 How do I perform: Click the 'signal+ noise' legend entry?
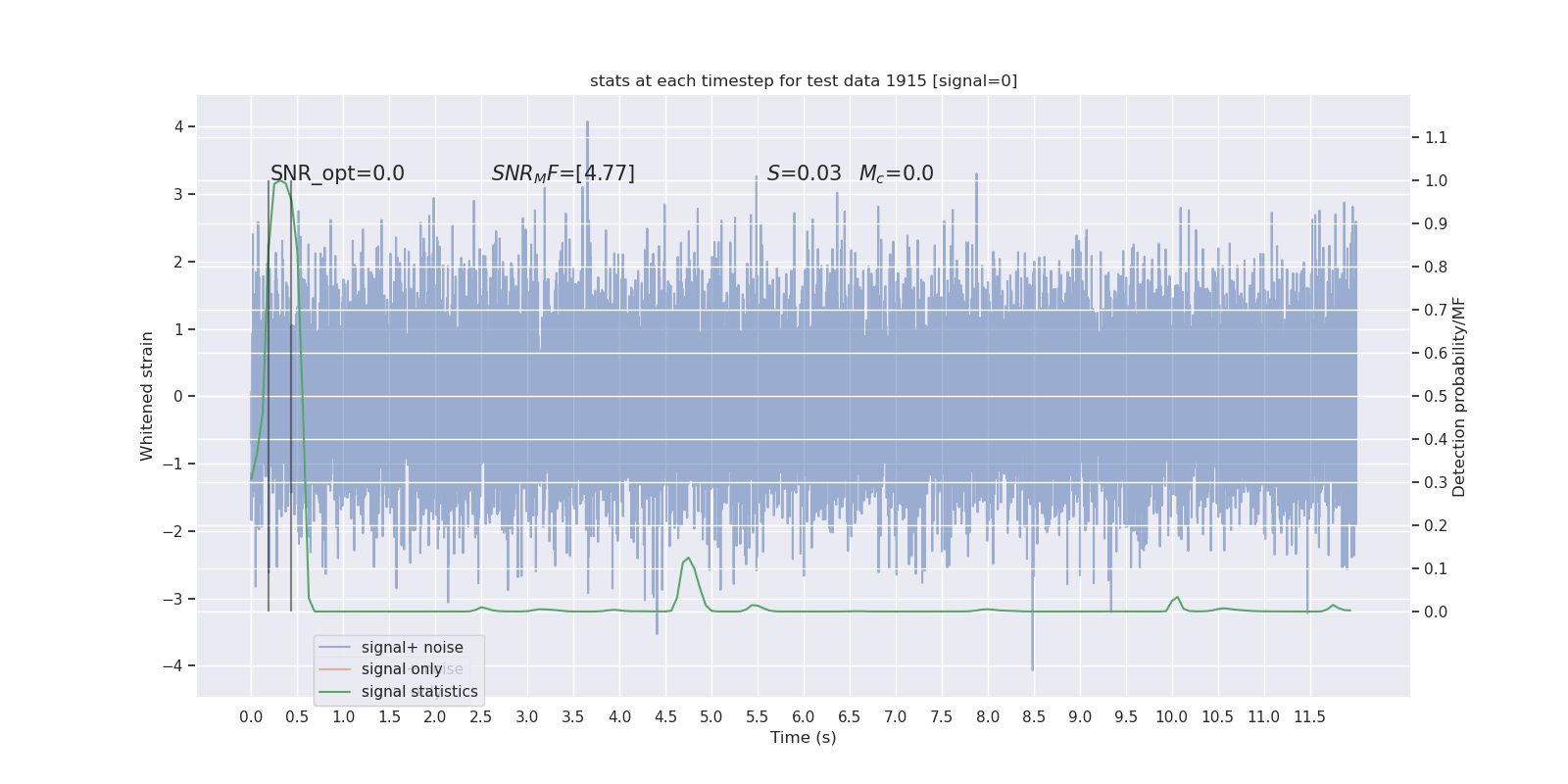[413, 648]
